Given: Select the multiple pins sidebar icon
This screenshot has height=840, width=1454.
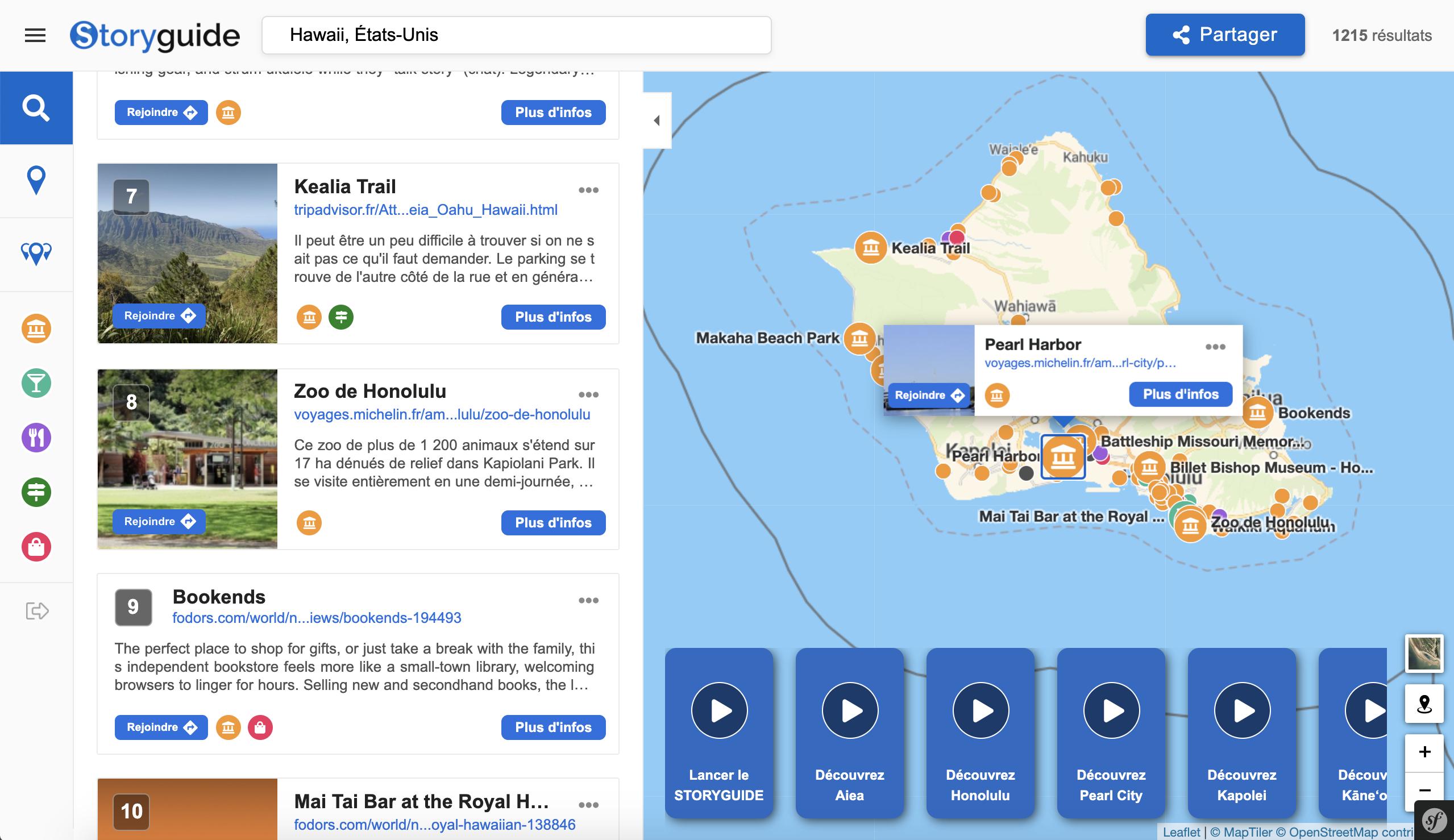Looking at the screenshot, I should point(36,253).
